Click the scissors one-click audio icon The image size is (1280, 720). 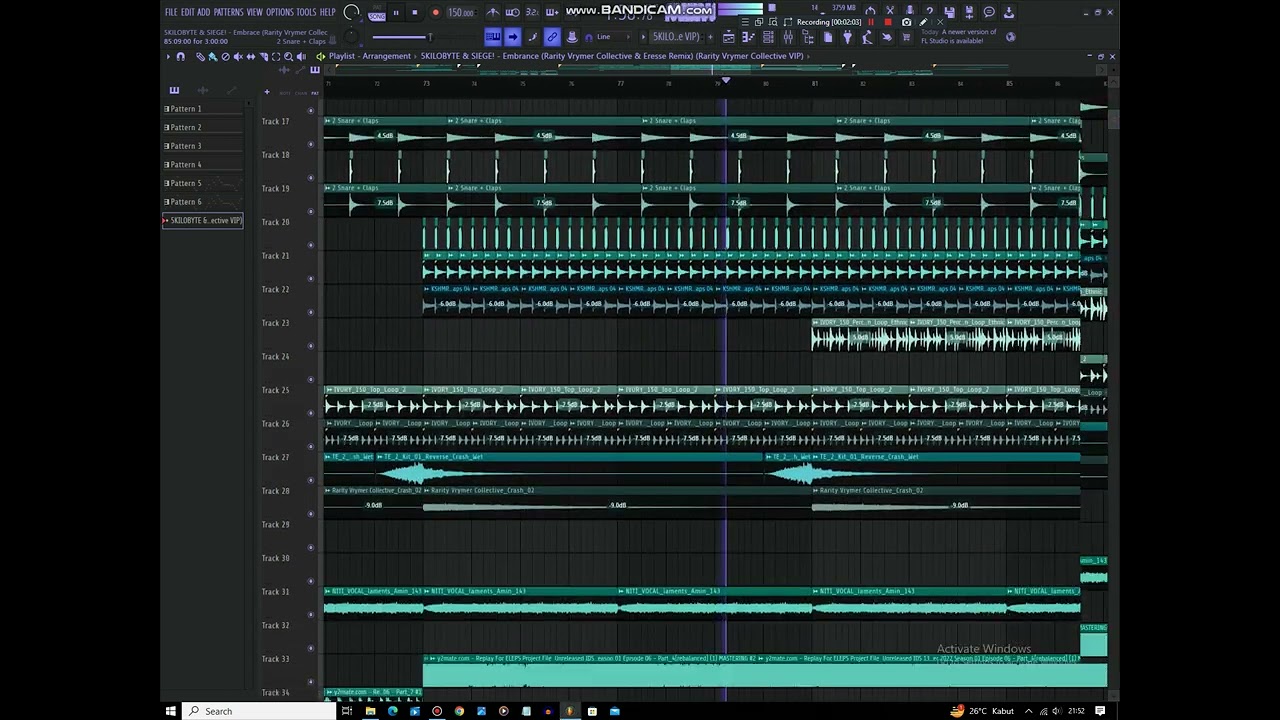tap(890, 12)
